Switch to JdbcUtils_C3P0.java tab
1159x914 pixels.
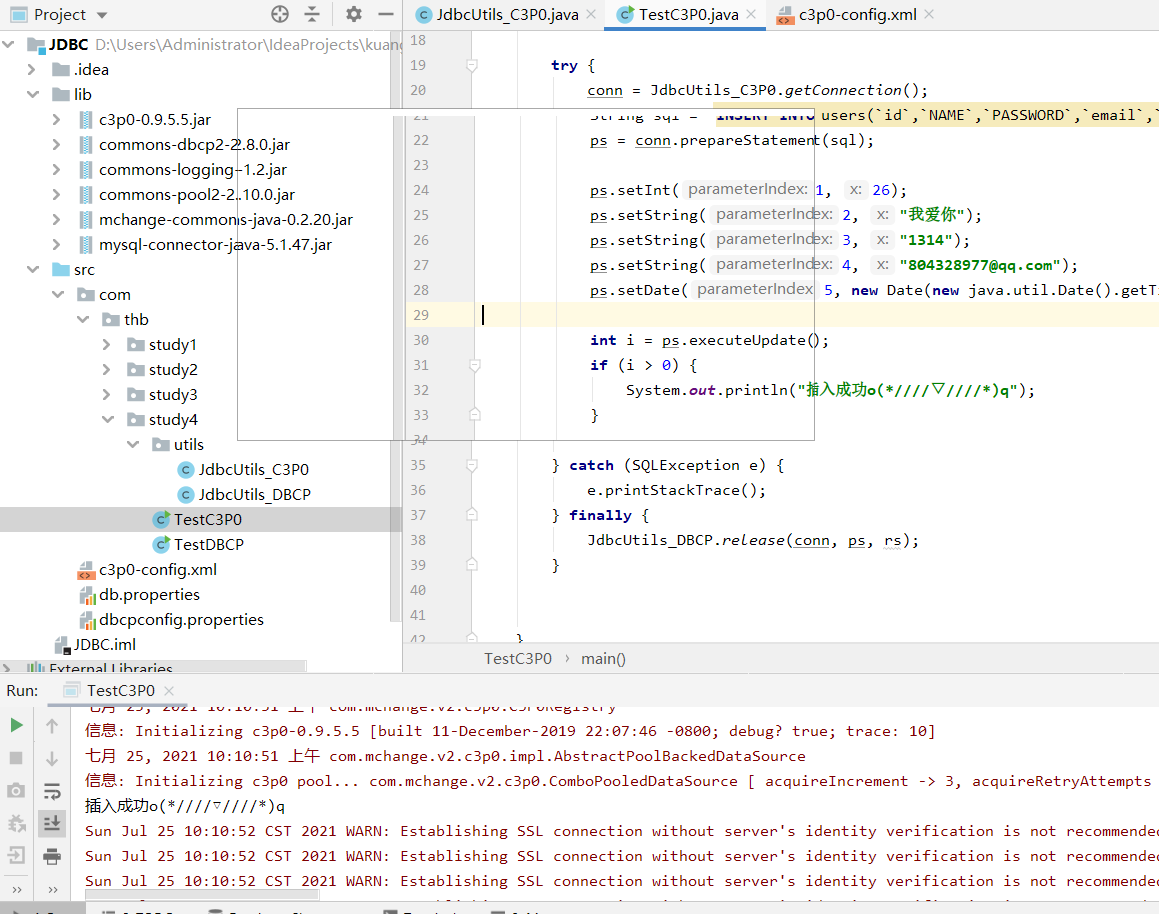[x=507, y=15]
